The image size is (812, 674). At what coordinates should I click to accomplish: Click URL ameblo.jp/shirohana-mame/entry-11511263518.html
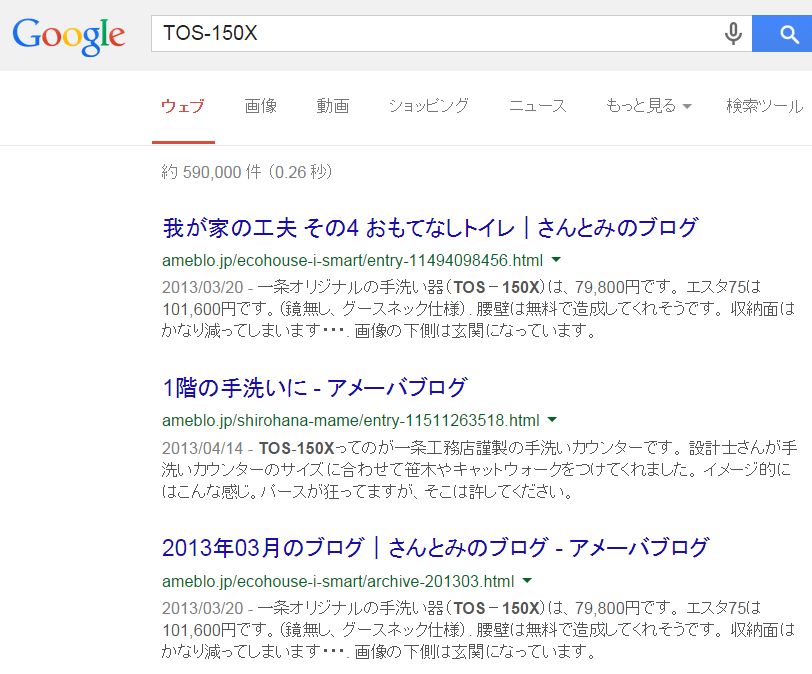[351, 420]
